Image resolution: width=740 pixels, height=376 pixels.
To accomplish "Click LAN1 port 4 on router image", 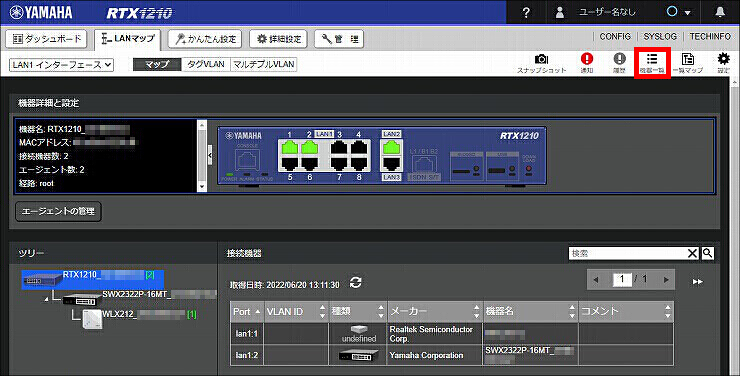I will (359, 148).
